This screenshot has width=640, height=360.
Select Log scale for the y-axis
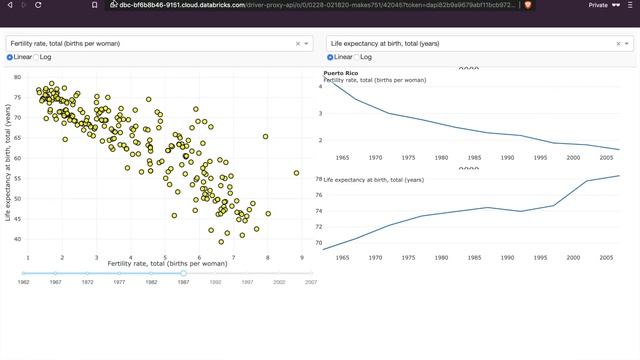pos(356,57)
